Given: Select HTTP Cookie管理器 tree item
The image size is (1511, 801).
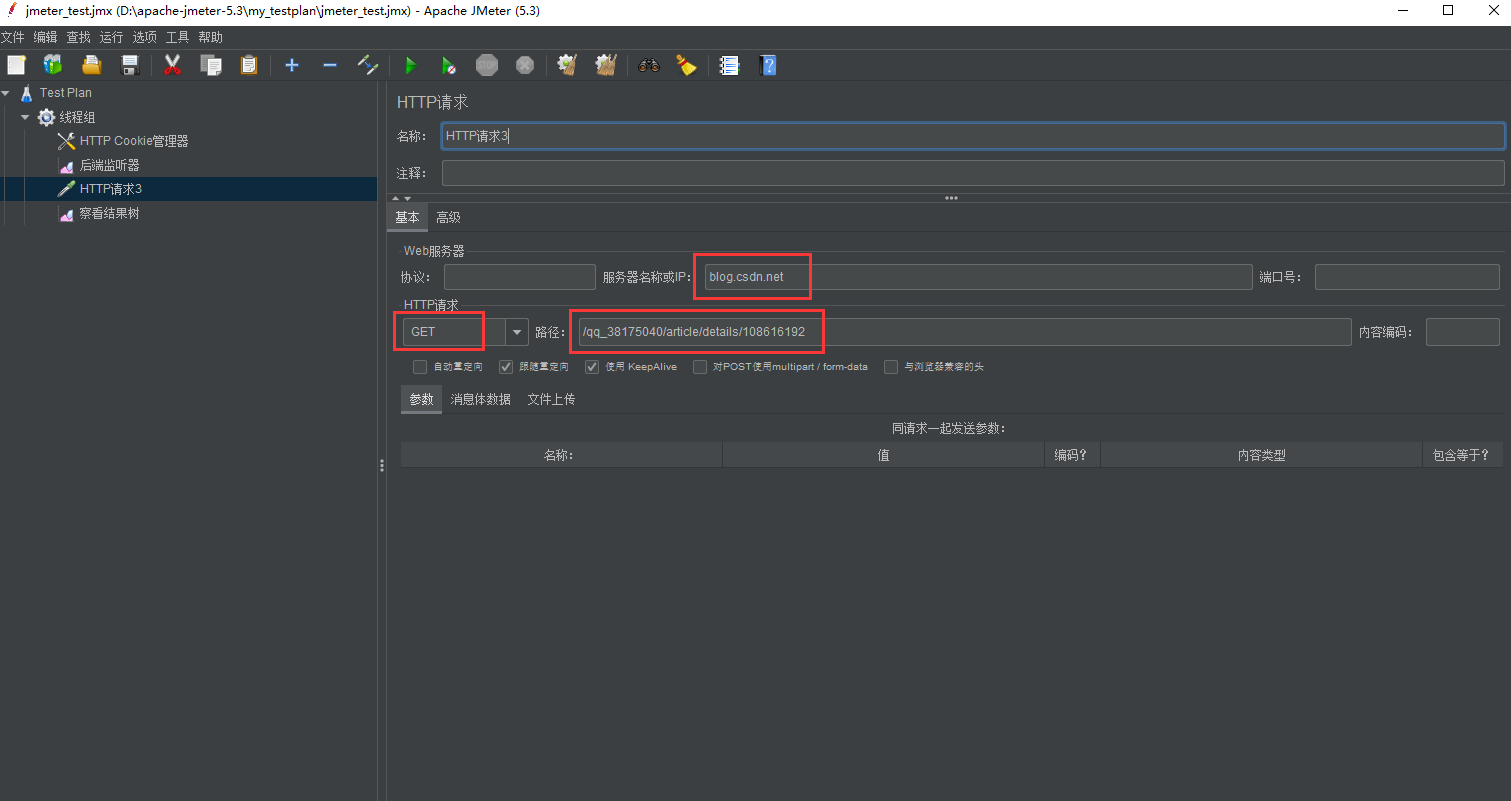Looking at the screenshot, I should pos(134,141).
